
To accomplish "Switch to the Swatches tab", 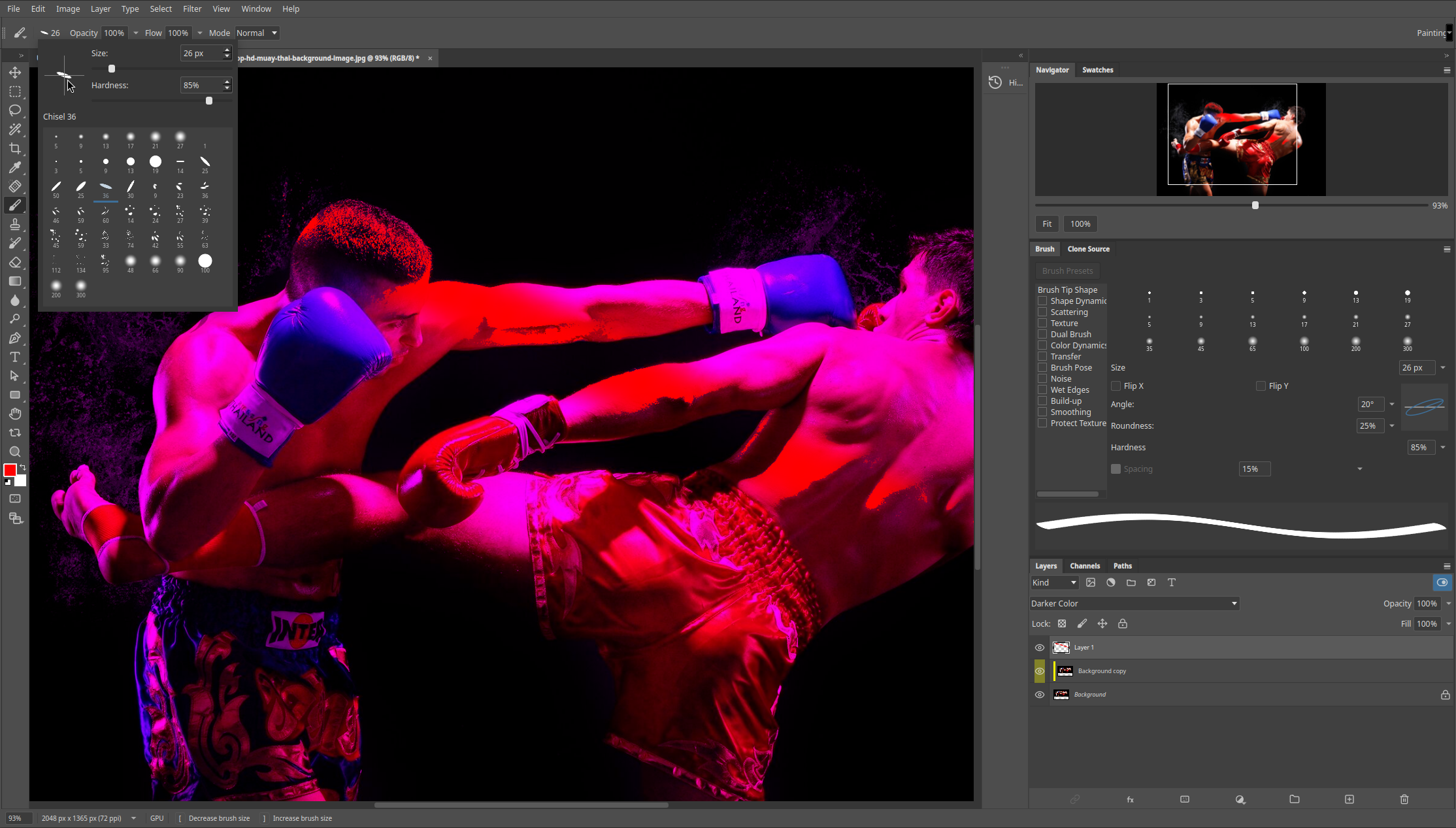I will [x=1098, y=70].
